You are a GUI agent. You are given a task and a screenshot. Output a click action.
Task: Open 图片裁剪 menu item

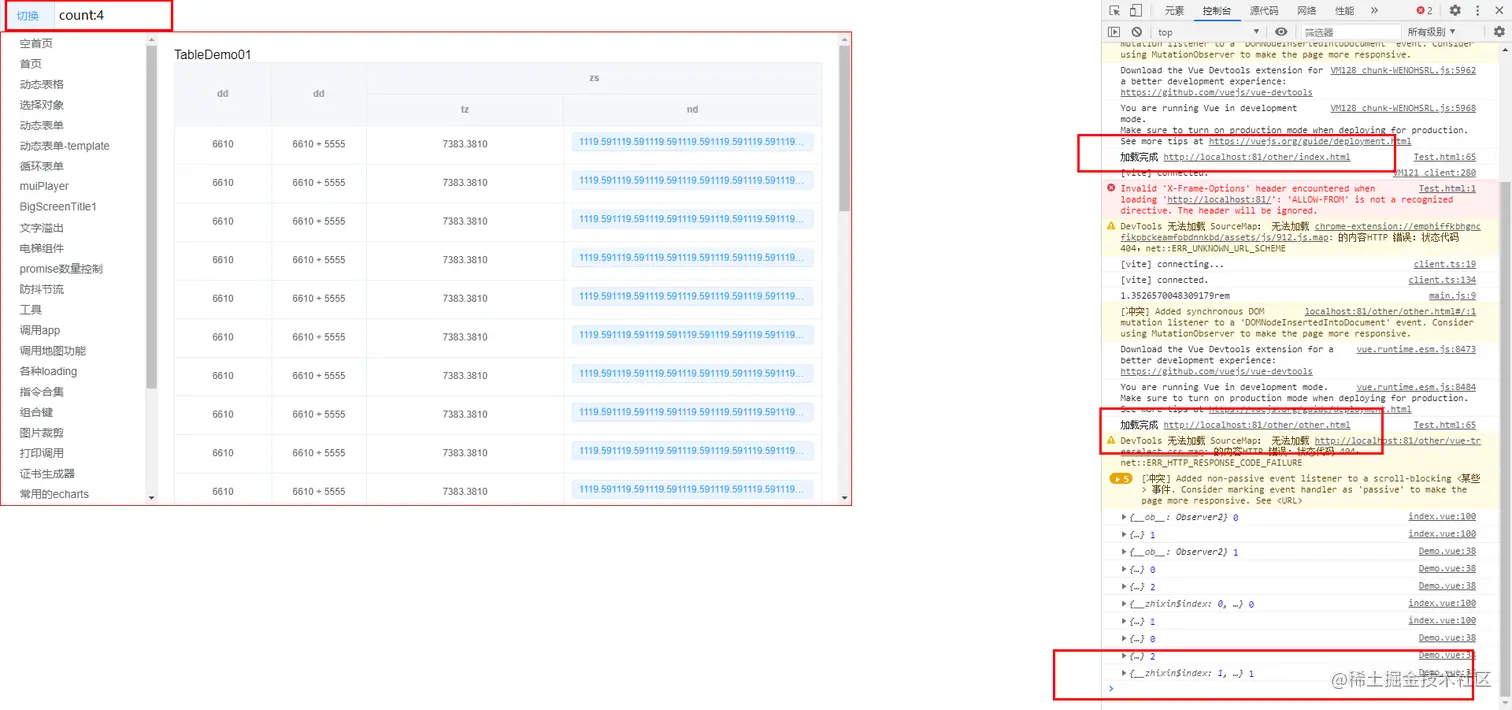coord(41,433)
